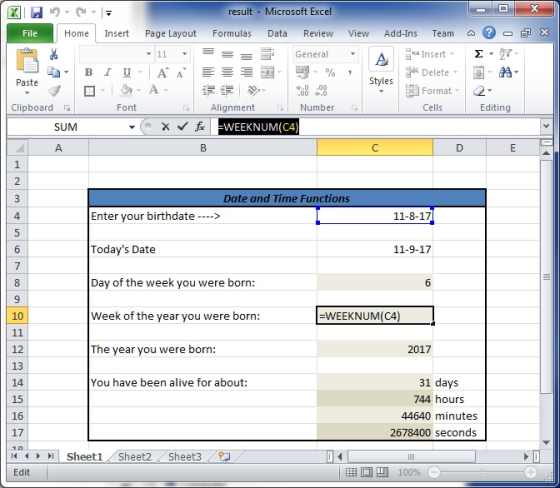
Task: Switch to the Data tab
Action: (277, 34)
